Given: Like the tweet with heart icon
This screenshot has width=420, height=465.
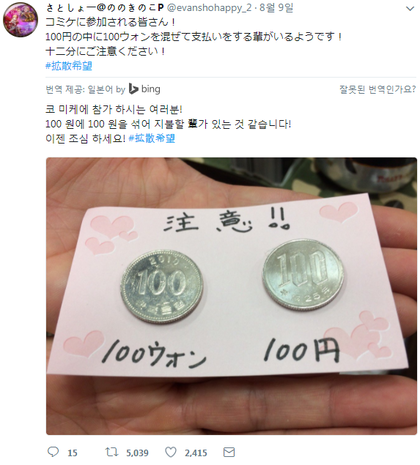Looking at the screenshot, I should 171,452.
